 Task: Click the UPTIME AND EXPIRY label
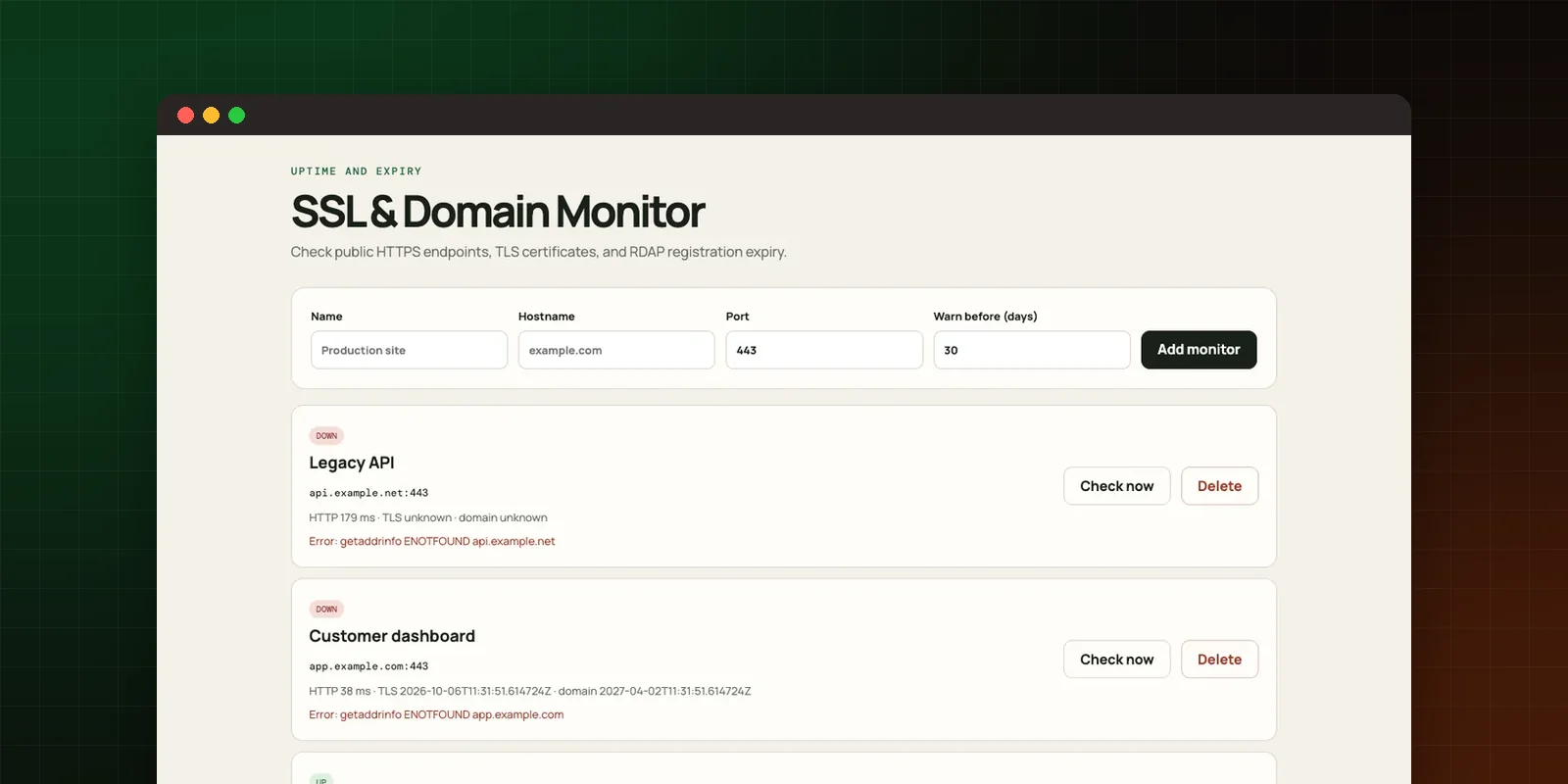(x=356, y=171)
